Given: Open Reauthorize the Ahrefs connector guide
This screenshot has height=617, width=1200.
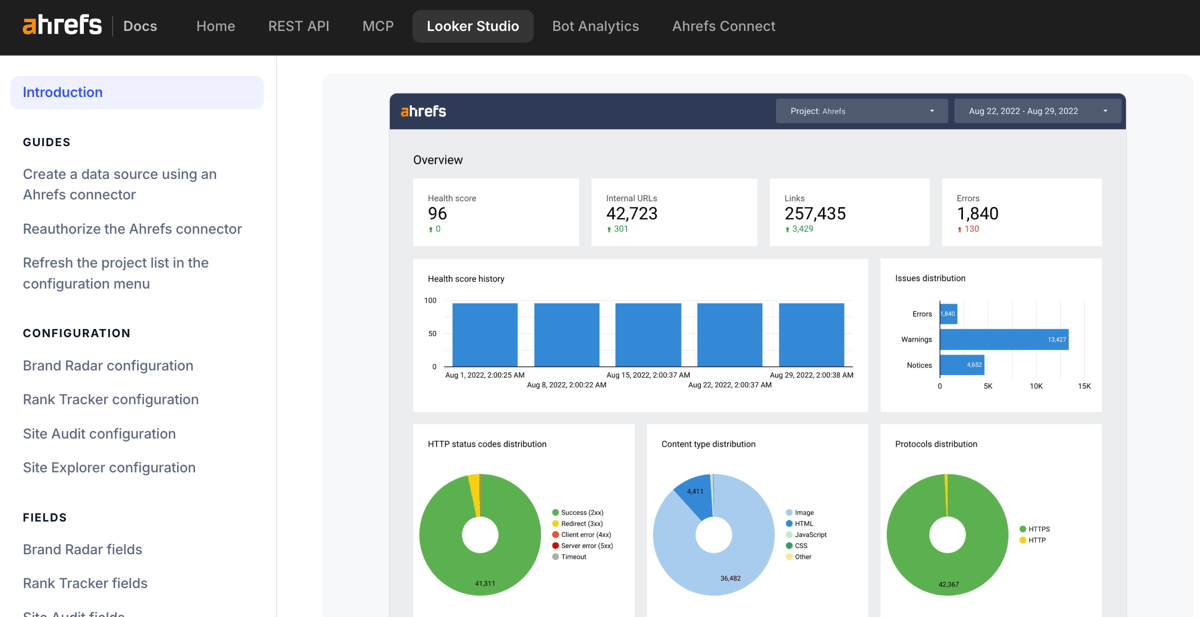Looking at the screenshot, I should coord(132,229).
